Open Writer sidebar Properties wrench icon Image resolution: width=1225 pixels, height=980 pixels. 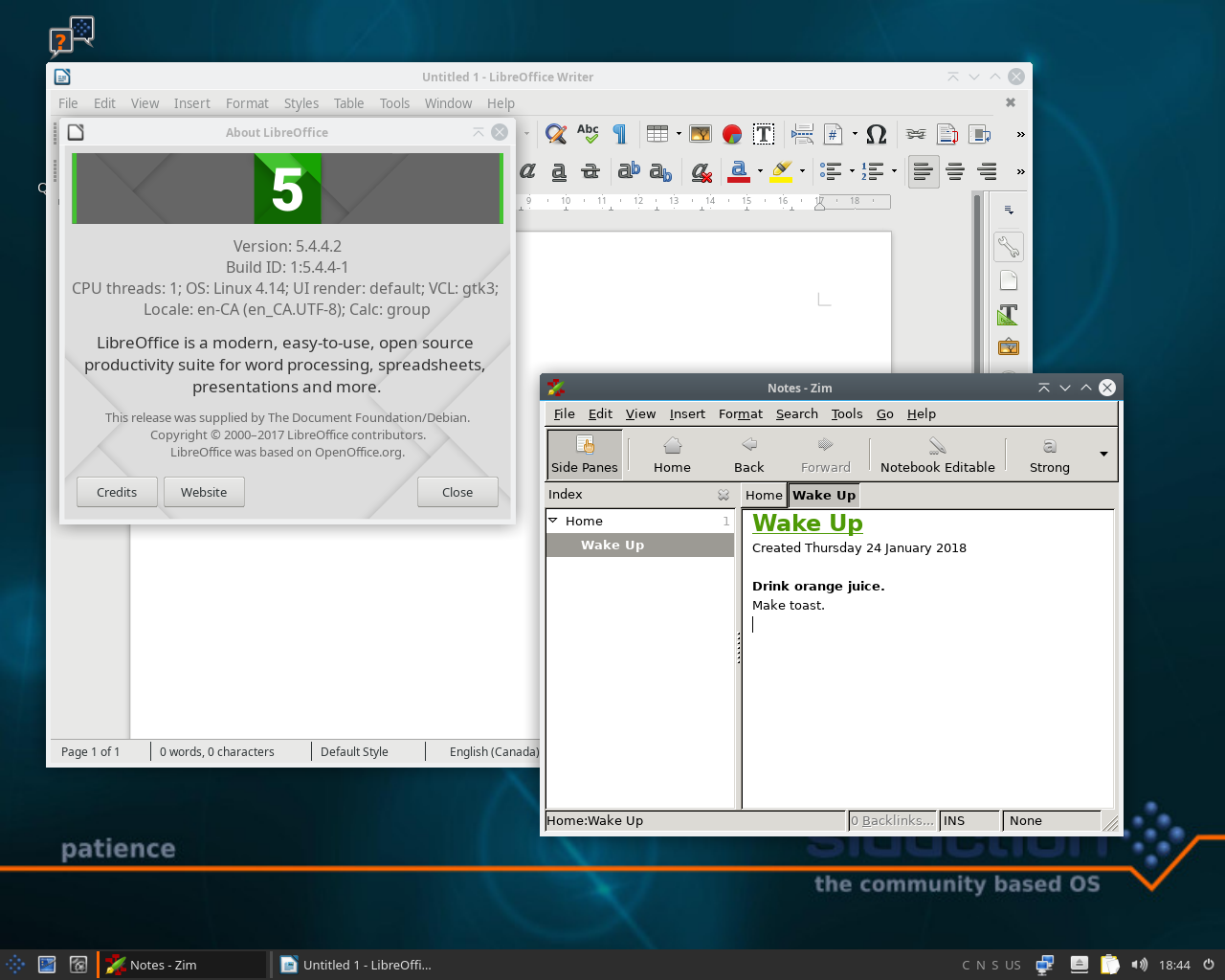coord(1008,247)
